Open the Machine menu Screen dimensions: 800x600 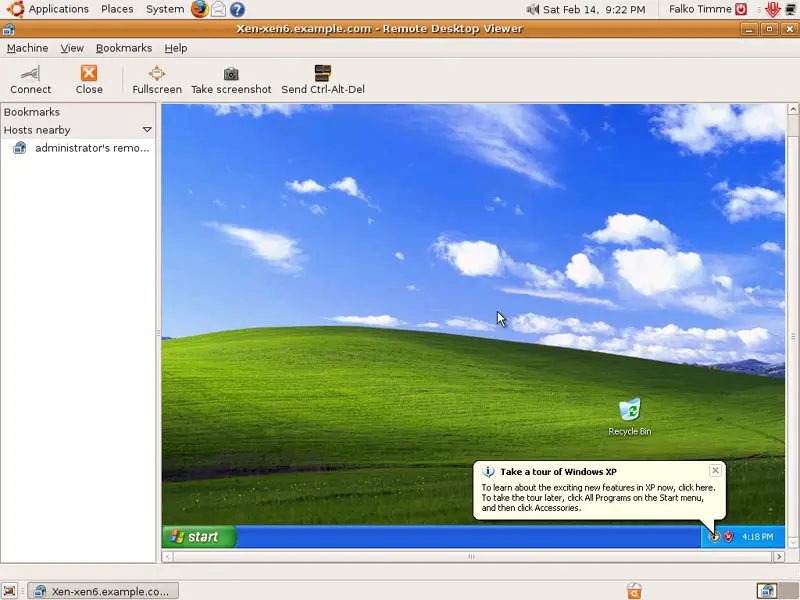tap(28, 48)
